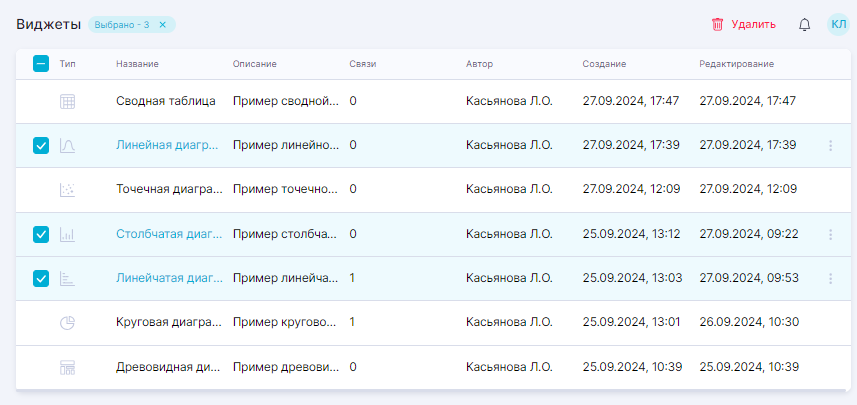Click the scatter chart type icon
This screenshot has width=857, height=405.
coord(68,190)
